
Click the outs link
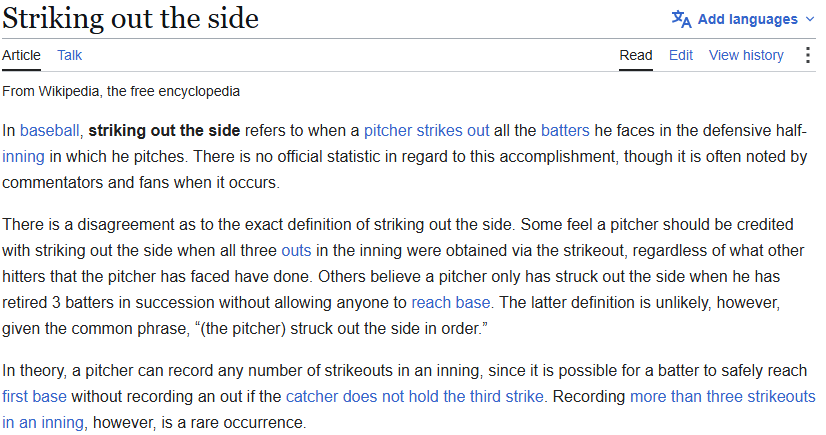(x=296, y=250)
